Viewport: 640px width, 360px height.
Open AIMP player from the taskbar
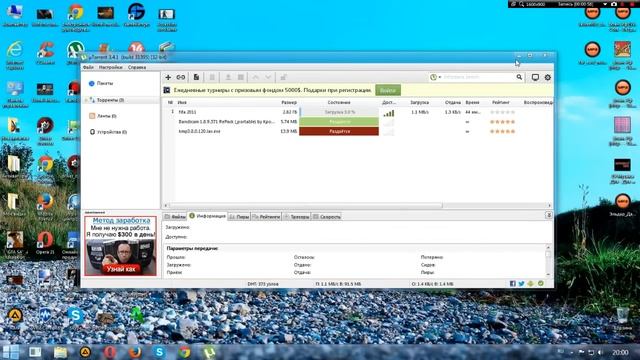[x=85, y=351]
